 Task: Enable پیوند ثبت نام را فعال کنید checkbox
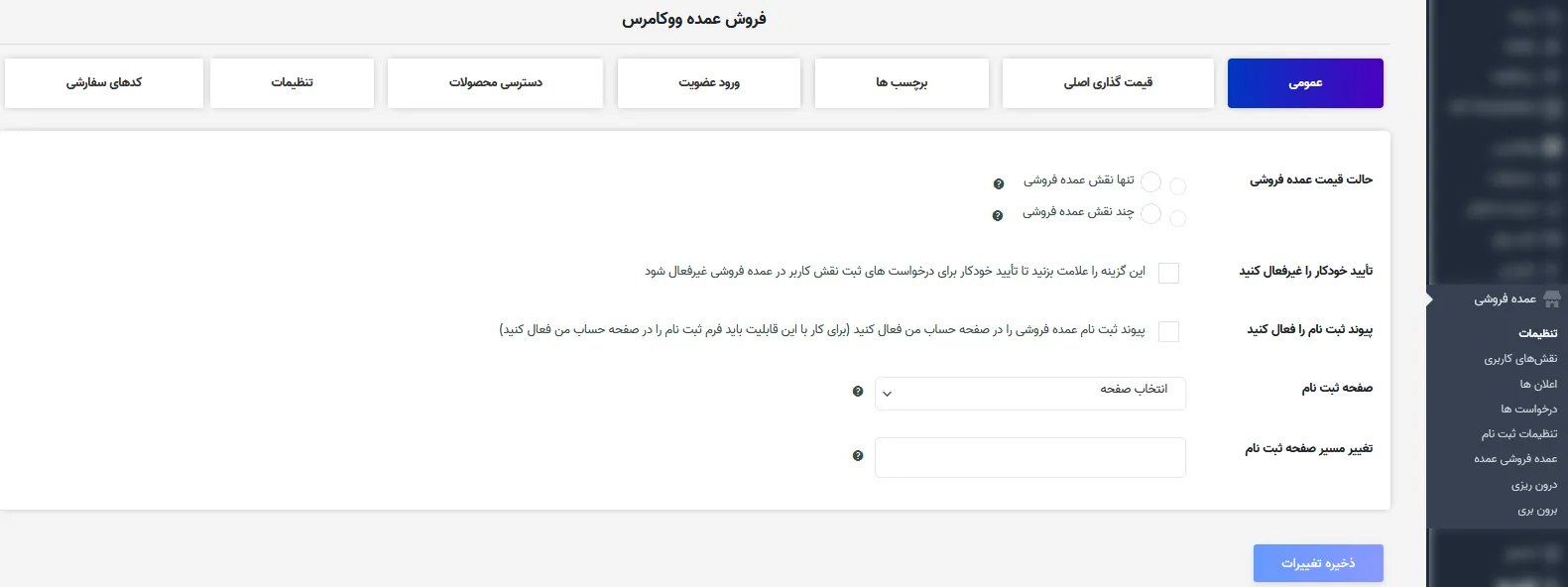tap(1168, 331)
